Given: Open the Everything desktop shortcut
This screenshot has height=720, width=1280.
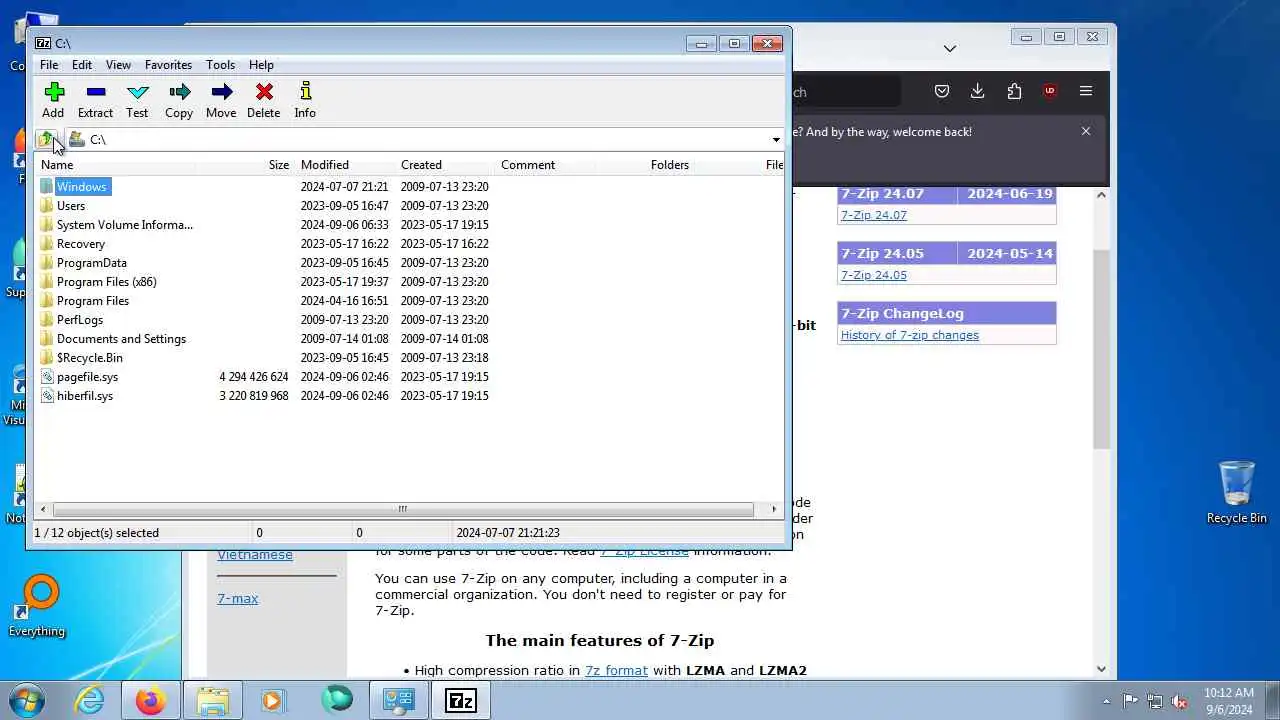Looking at the screenshot, I should (37, 606).
